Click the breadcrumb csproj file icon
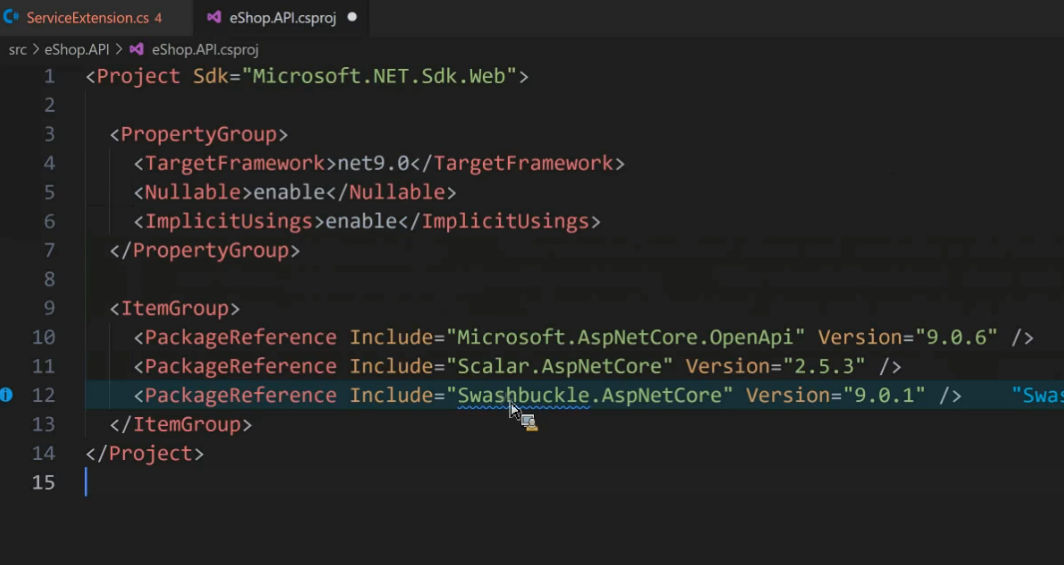 click(x=136, y=50)
